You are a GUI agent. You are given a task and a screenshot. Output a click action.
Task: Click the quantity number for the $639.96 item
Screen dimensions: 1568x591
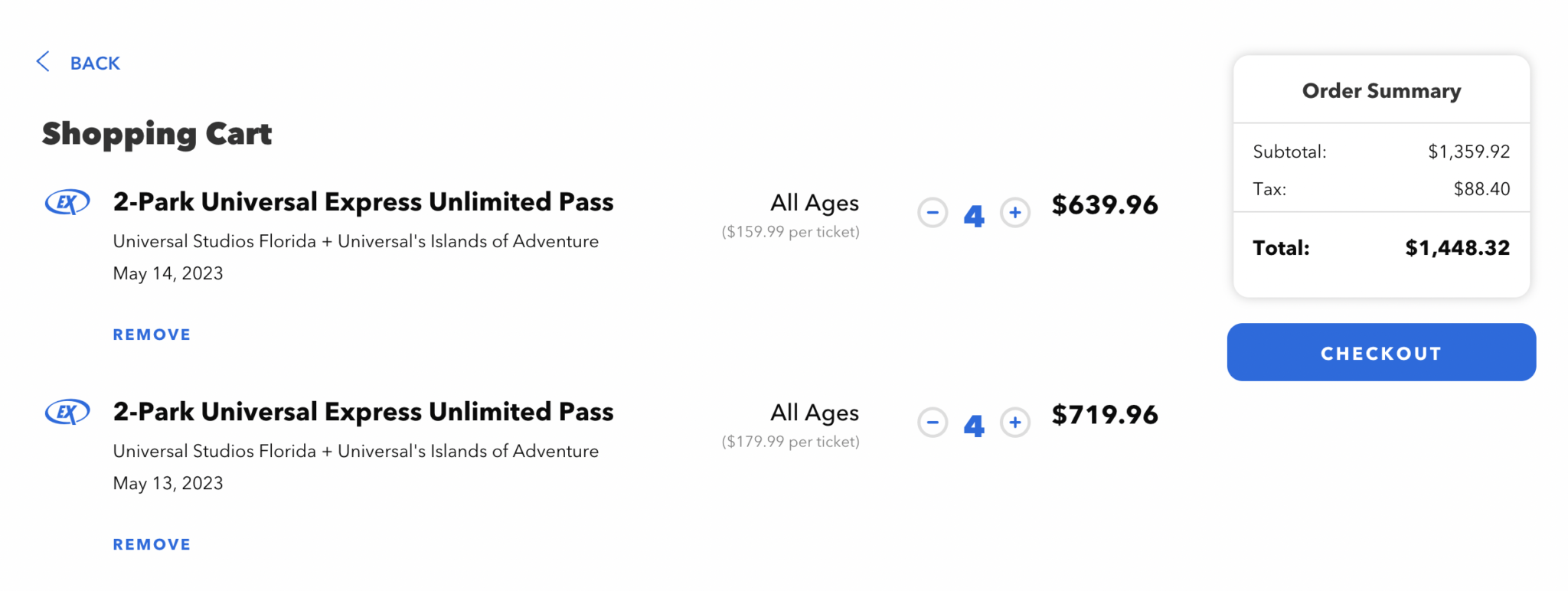point(973,215)
